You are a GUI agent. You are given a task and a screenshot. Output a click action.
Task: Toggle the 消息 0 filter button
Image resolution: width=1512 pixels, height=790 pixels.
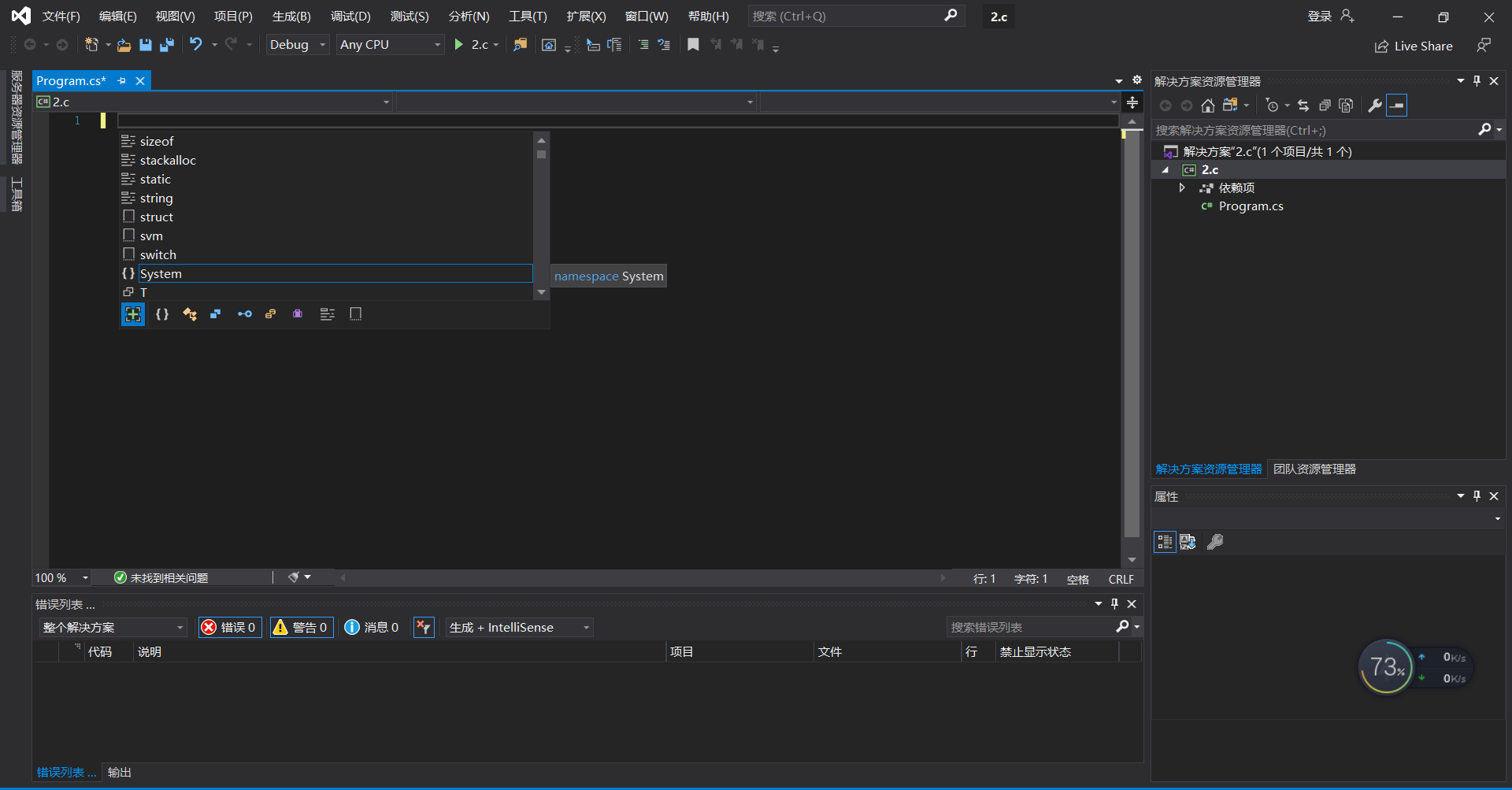[x=372, y=628]
